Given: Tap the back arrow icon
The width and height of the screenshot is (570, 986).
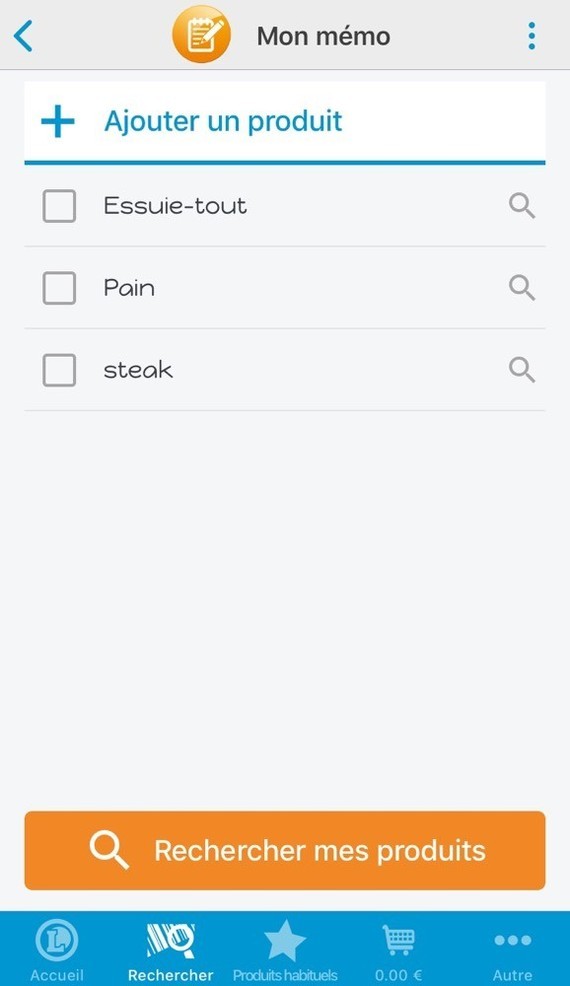Looking at the screenshot, I should (x=23, y=36).
